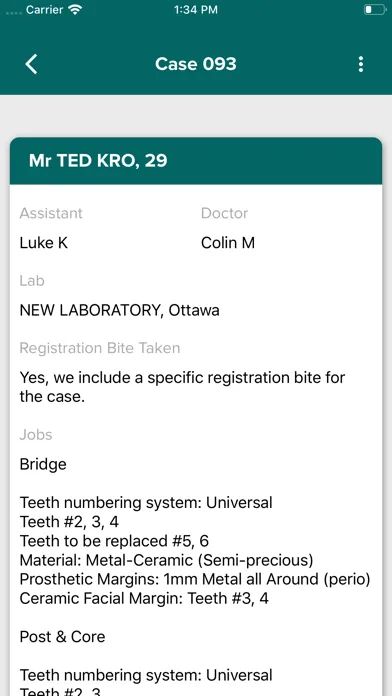Screen dimensions: 392x696
Task: Tap the Carrier label in status bar
Action: pos(45,10)
